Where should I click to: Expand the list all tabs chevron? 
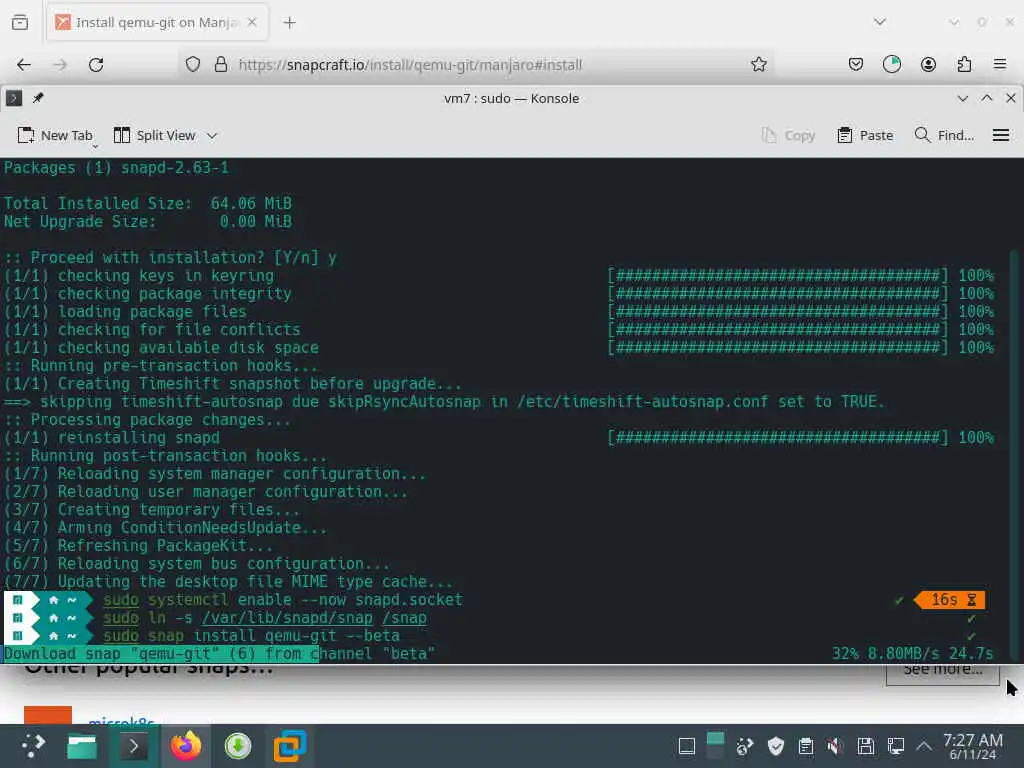point(880,22)
